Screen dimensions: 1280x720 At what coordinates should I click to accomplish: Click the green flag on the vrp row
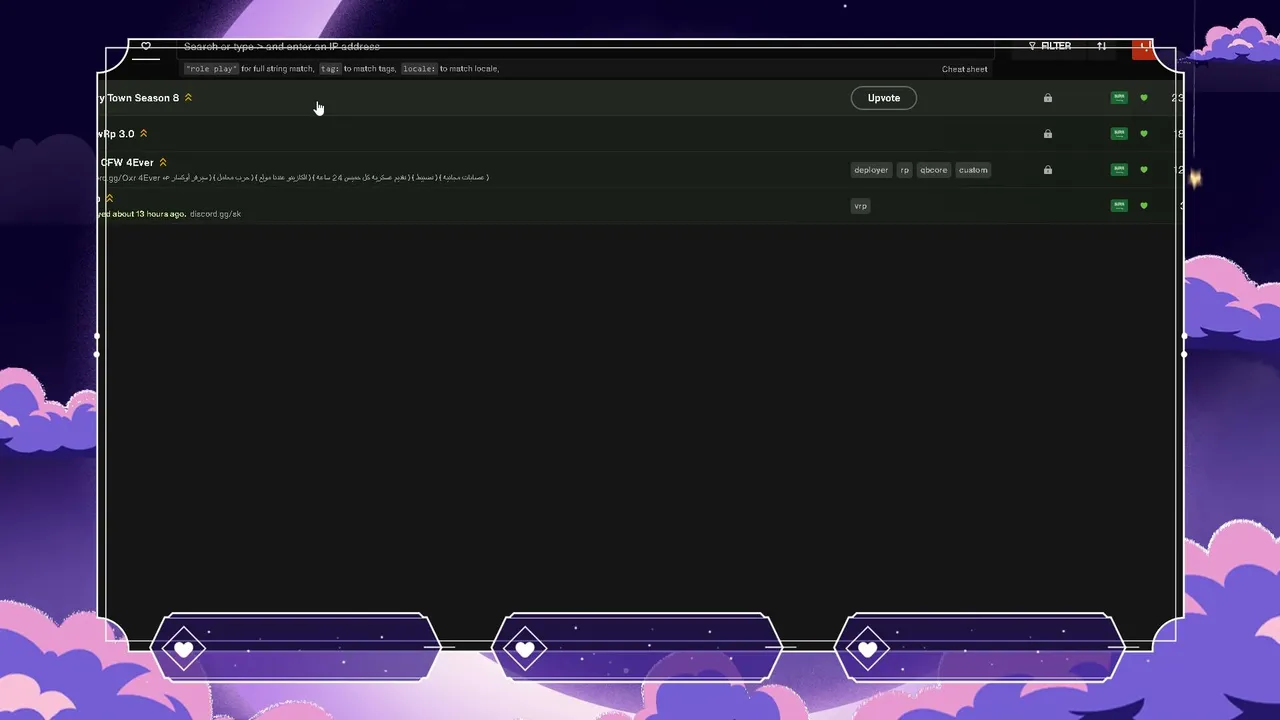[1119, 206]
